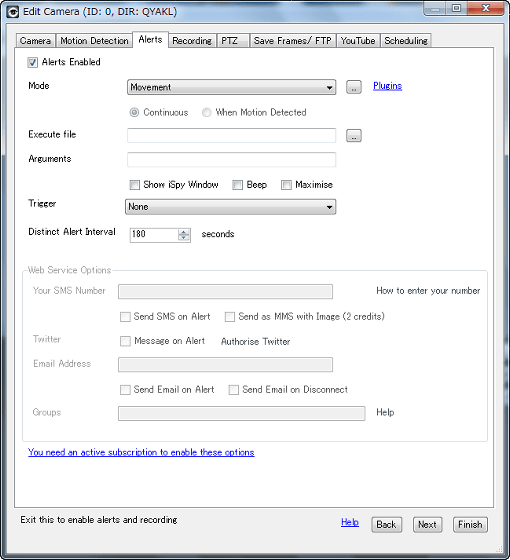This screenshot has height=560, width=510.
Task: Switch to Save Frames/ FTP tab
Action: pos(293,41)
